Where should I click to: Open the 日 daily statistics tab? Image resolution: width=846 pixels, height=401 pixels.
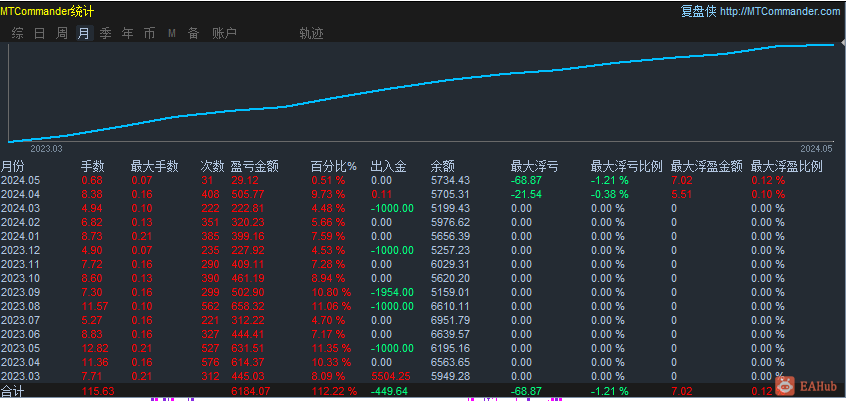39,33
